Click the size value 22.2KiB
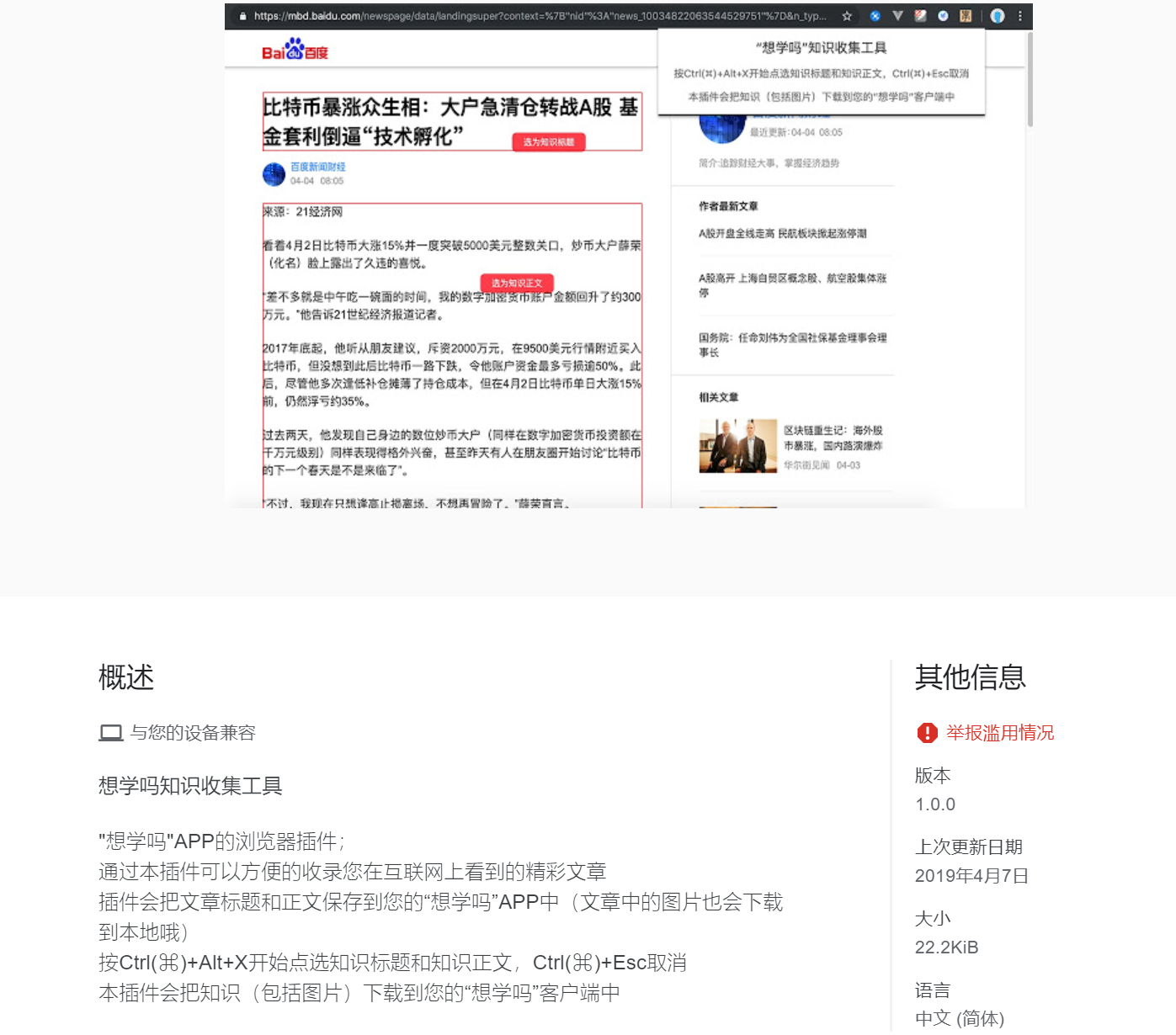Image resolution: width=1176 pixels, height=1035 pixels. [x=947, y=947]
